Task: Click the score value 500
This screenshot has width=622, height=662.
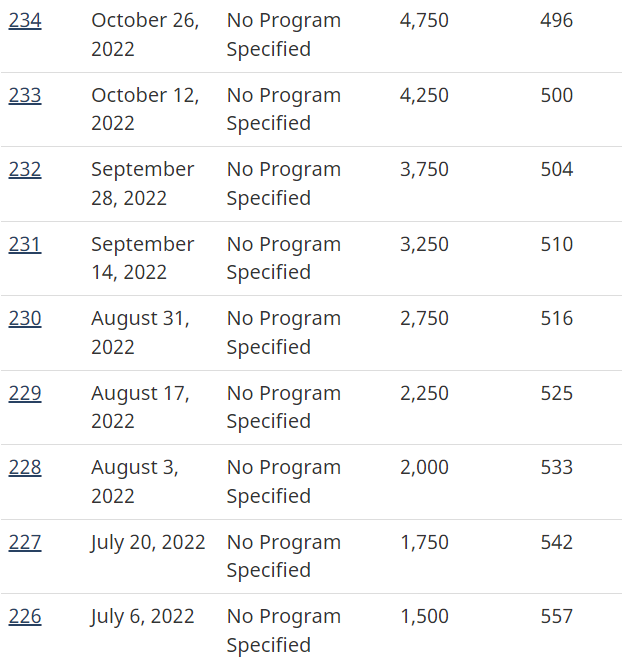Action: coord(556,96)
